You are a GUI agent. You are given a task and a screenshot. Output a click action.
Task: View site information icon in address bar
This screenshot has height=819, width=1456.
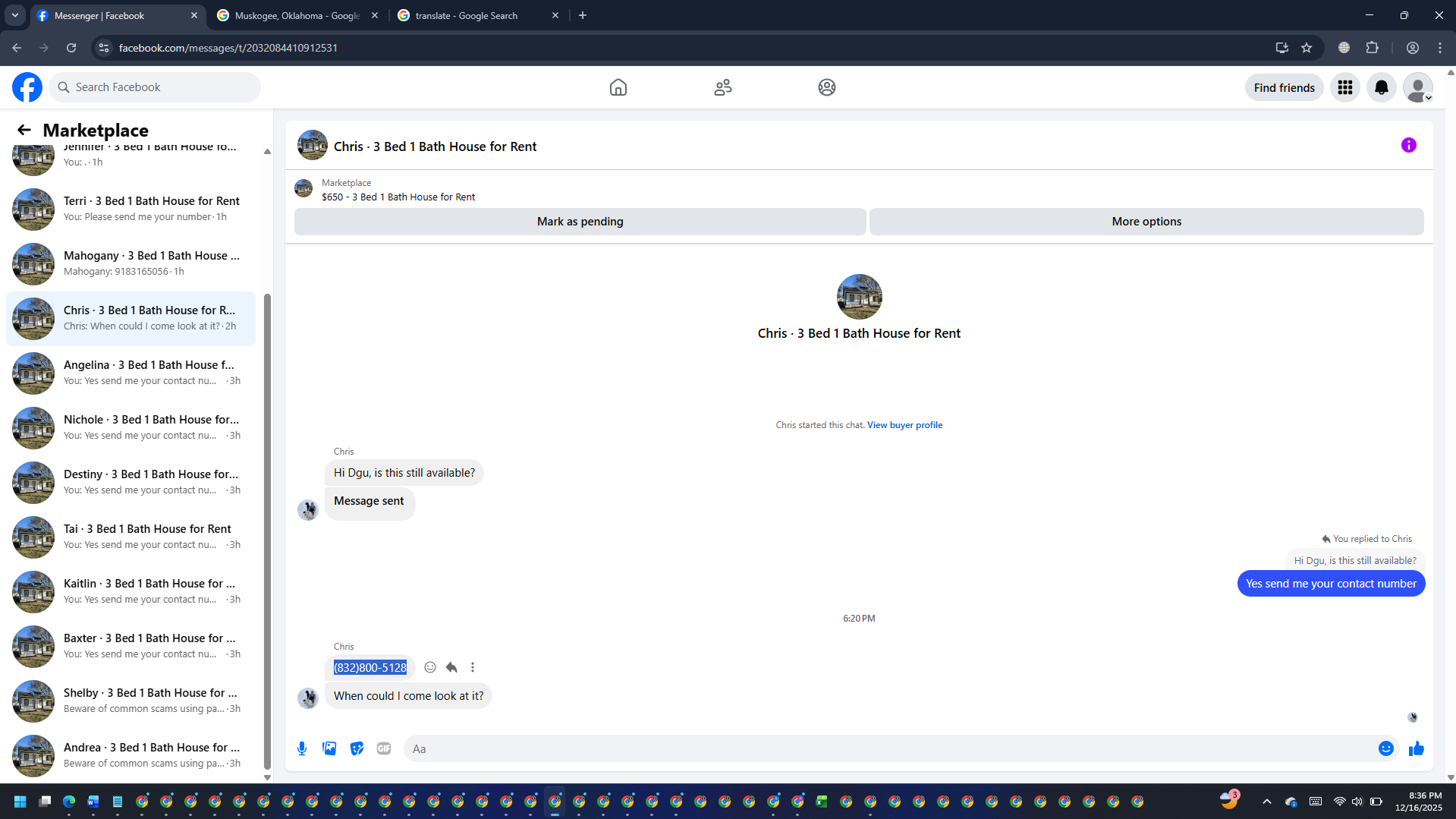(x=104, y=48)
